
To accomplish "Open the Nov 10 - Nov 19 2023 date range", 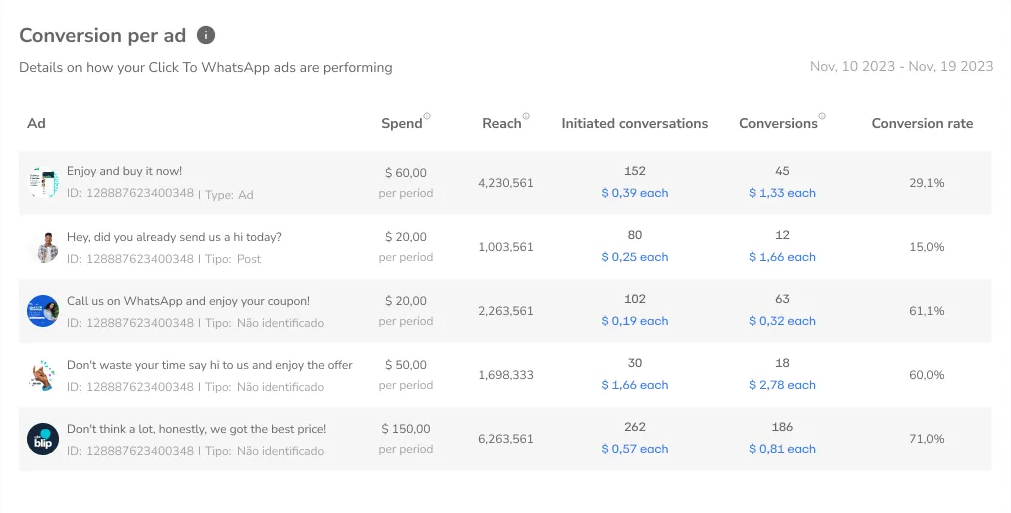I will pos(901,67).
